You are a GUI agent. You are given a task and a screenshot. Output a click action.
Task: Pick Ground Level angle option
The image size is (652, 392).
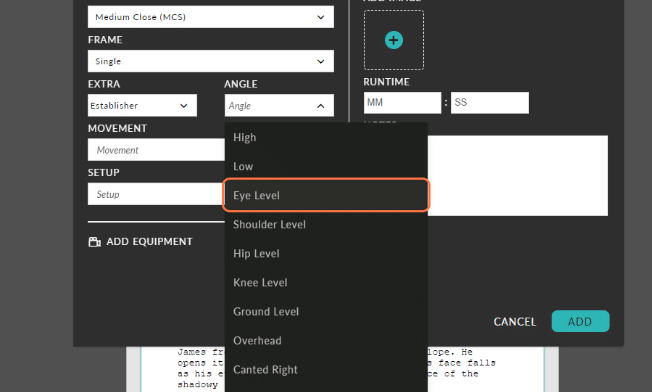coord(326,312)
